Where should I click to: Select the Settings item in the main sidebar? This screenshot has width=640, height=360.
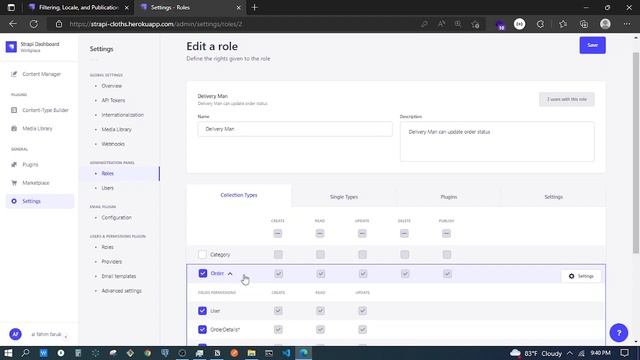click(40, 201)
